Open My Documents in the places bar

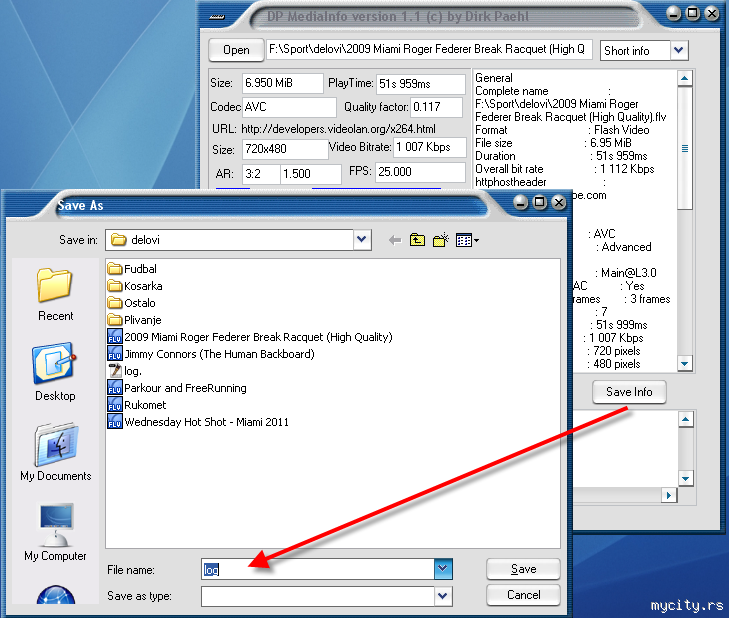(x=55, y=452)
